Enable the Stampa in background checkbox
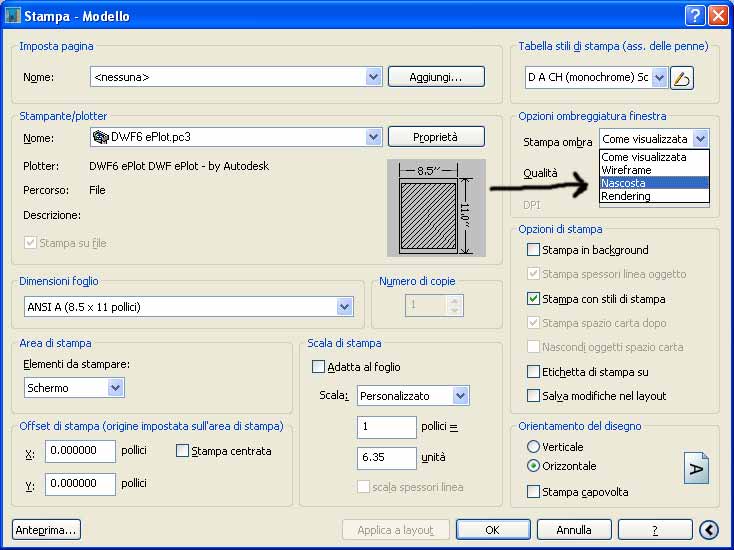This screenshot has height=550, width=734. [533, 250]
